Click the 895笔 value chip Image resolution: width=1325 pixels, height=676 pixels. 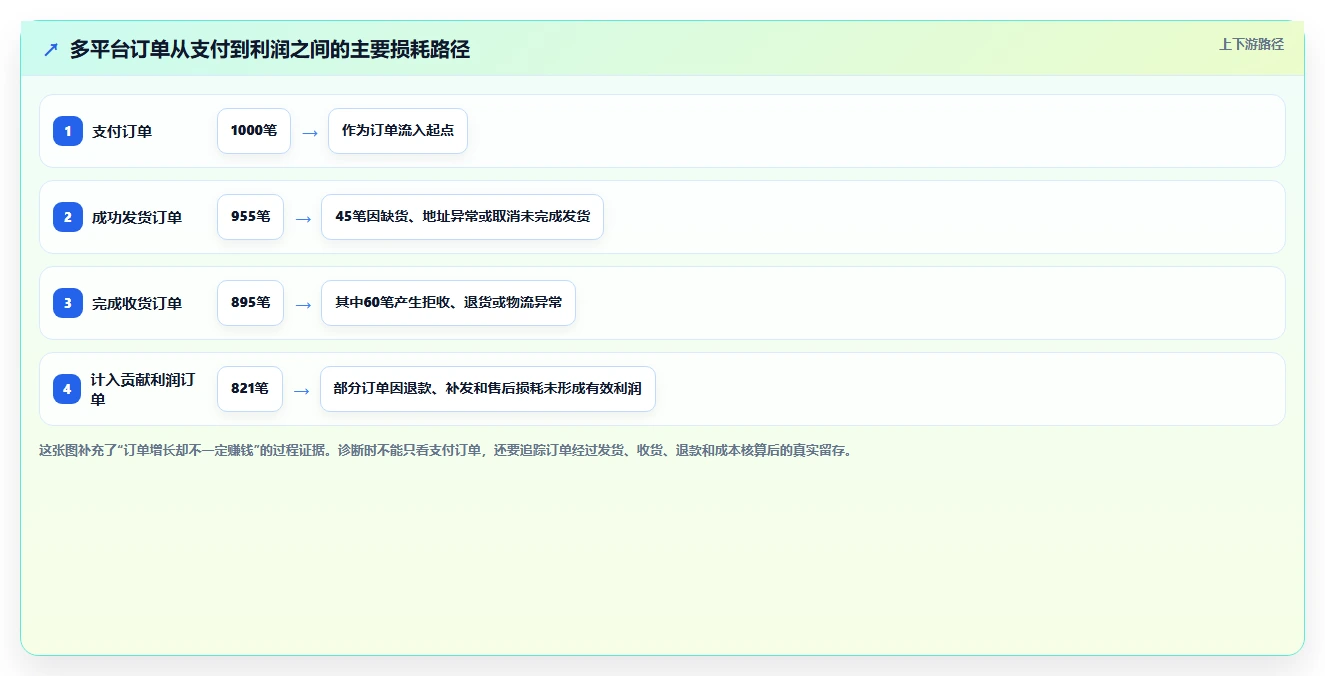tap(251, 303)
